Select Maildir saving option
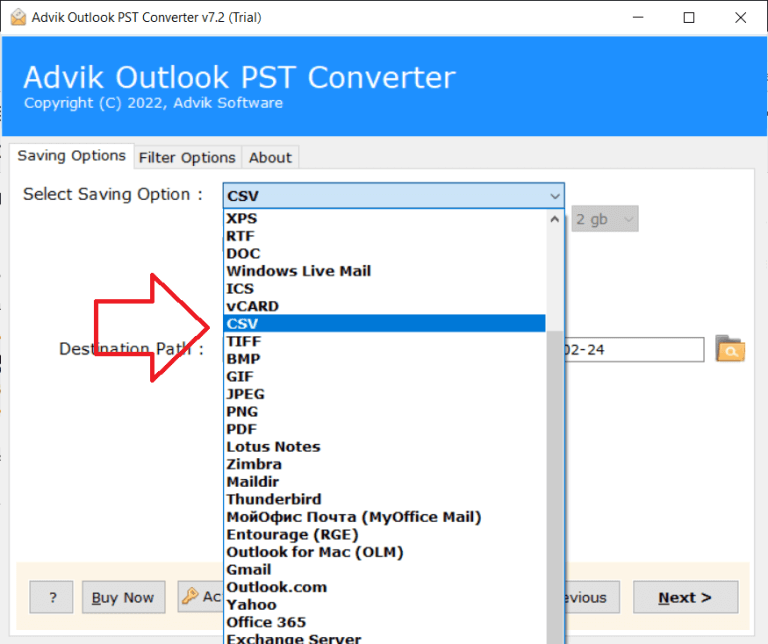The width and height of the screenshot is (768, 644). pyautogui.click(x=384, y=482)
